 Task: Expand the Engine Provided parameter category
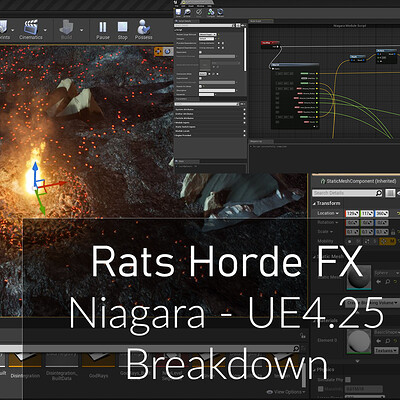(x=176, y=136)
